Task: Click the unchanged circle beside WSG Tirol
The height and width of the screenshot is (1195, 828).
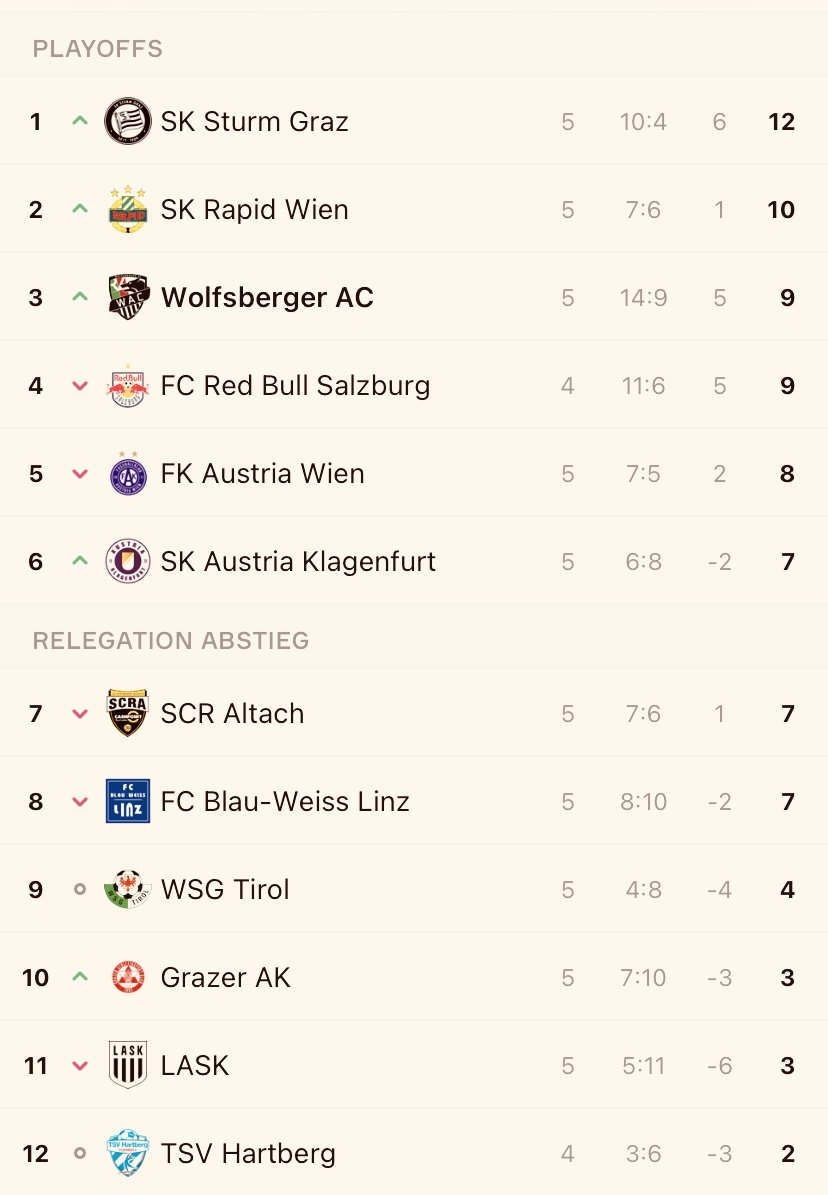Action: 80,889
